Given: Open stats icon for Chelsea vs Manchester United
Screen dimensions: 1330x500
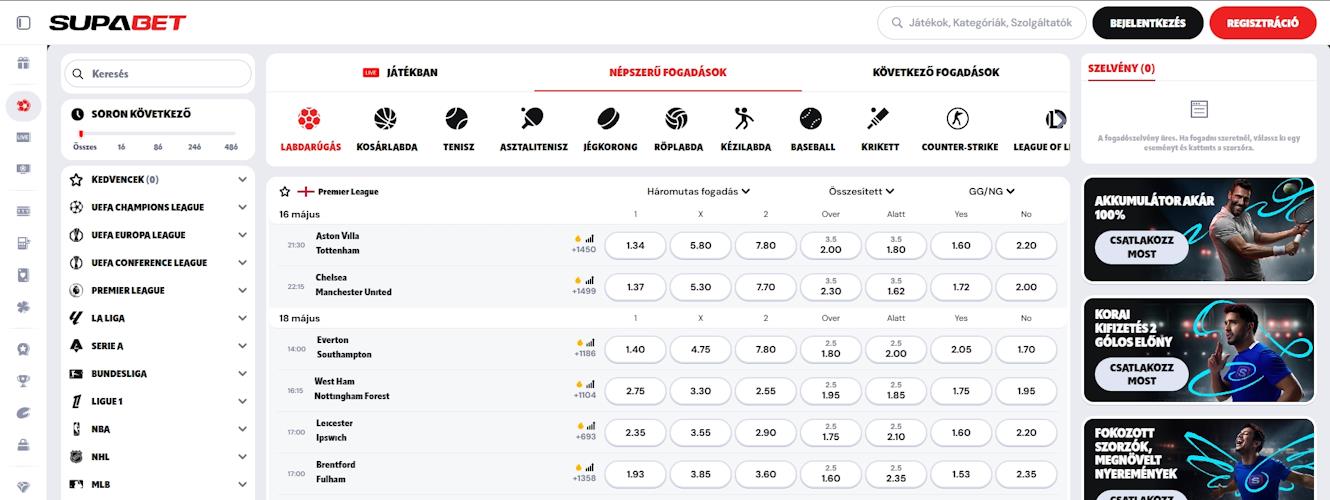Looking at the screenshot, I should [590, 280].
